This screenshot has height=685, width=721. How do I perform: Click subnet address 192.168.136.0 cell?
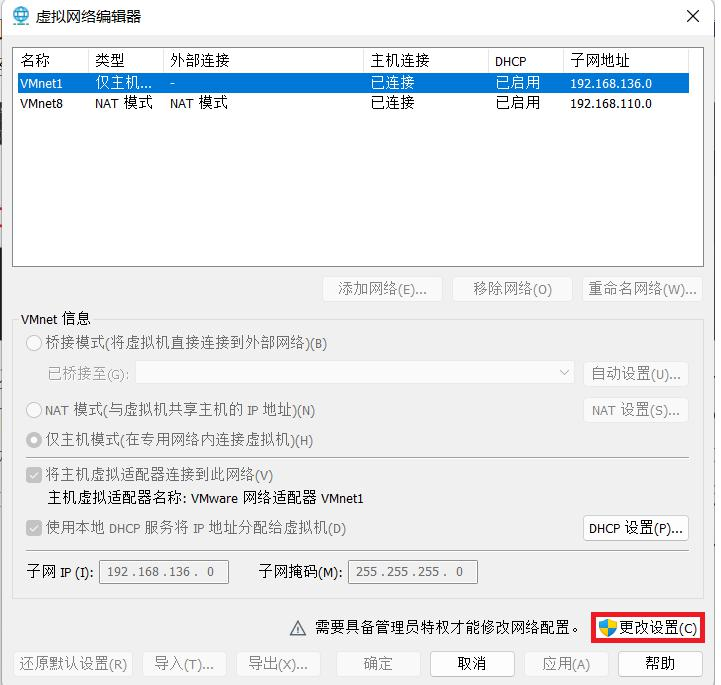[611, 83]
